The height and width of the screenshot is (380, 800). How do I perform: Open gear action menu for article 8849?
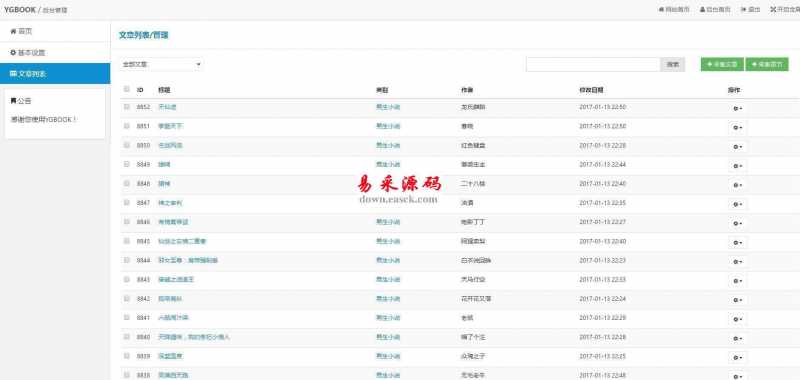click(737, 166)
